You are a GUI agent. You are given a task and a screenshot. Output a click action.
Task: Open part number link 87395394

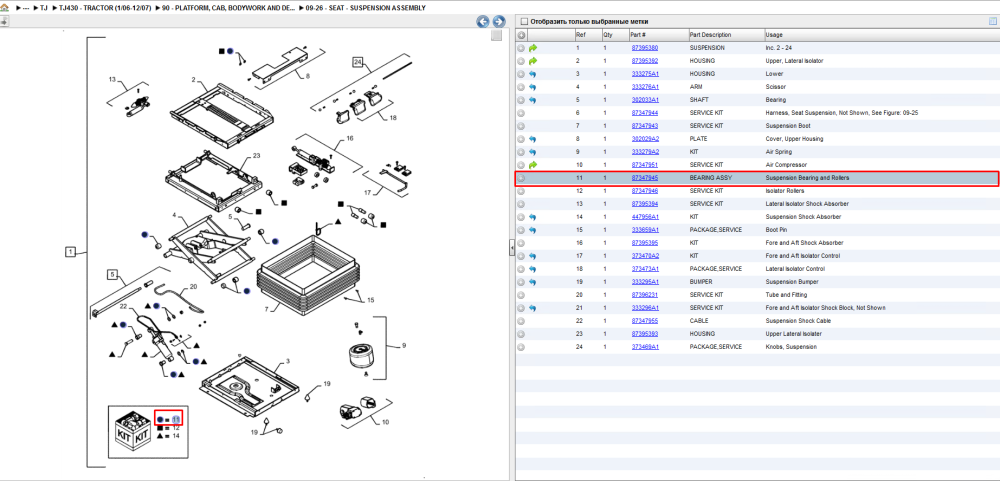click(x=645, y=204)
